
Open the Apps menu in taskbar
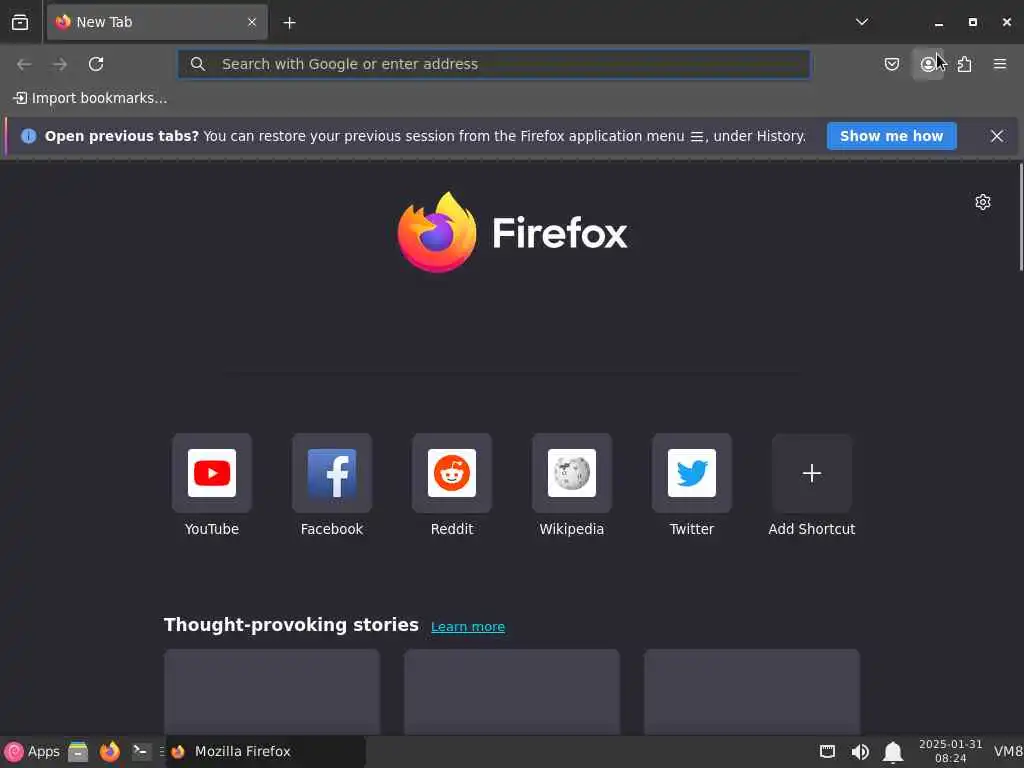point(32,752)
